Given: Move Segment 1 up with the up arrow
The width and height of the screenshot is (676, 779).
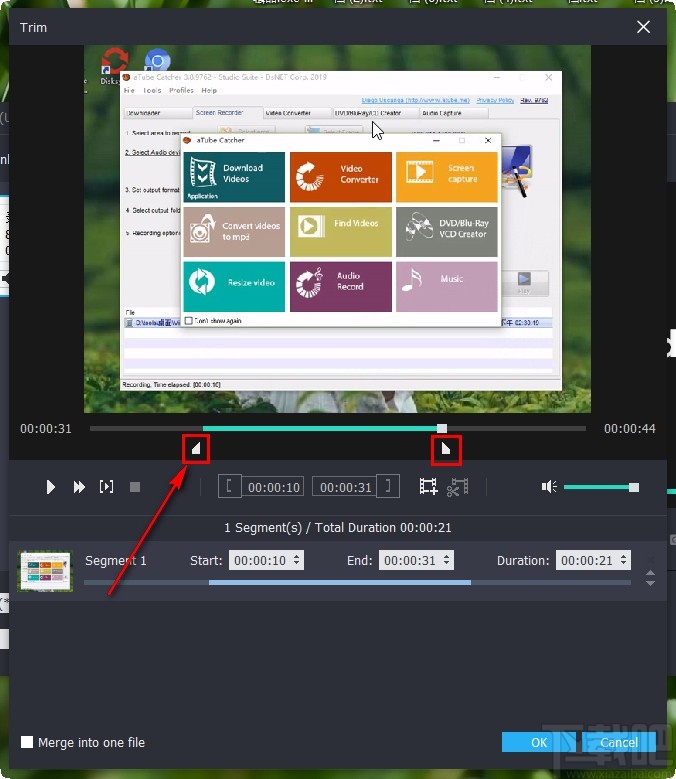Looking at the screenshot, I should pyautogui.click(x=650, y=574).
